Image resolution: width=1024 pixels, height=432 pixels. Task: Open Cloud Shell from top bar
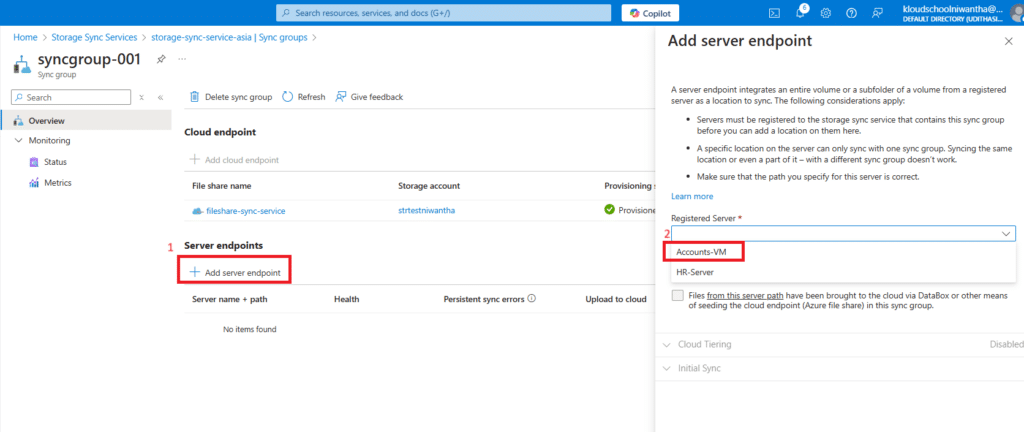click(774, 13)
